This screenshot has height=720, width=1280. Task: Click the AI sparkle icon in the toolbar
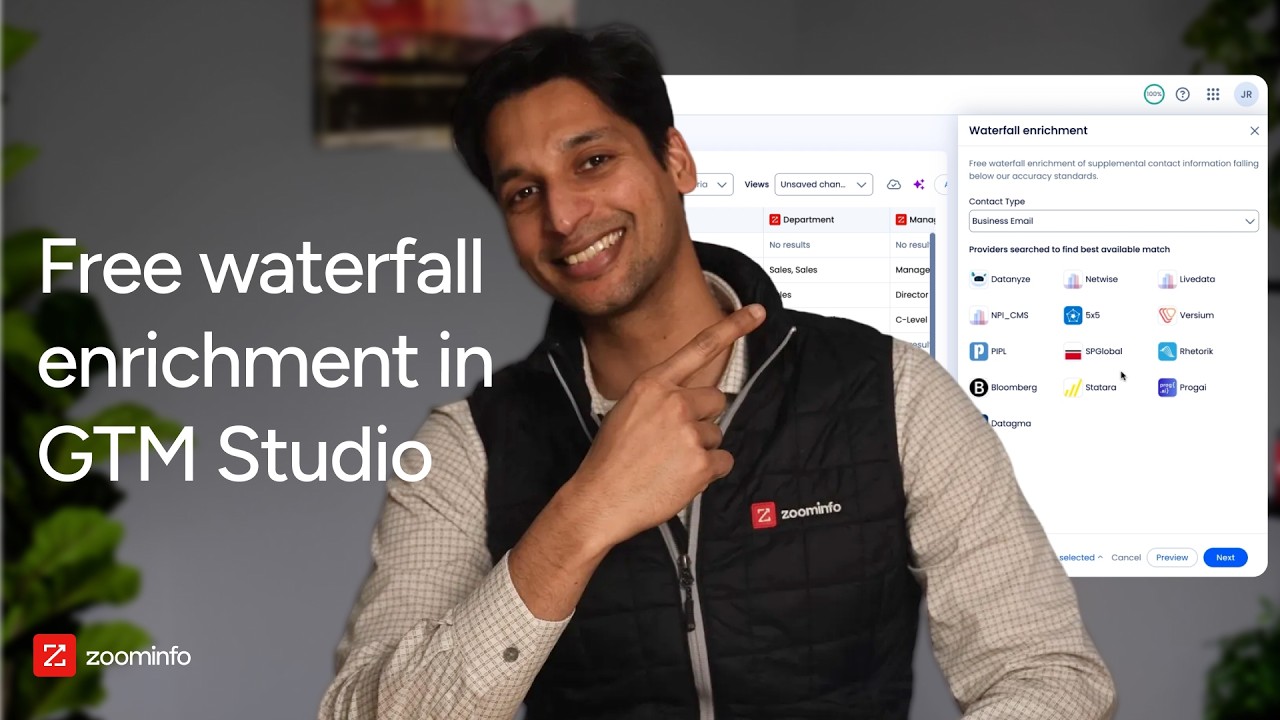[918, 184]
